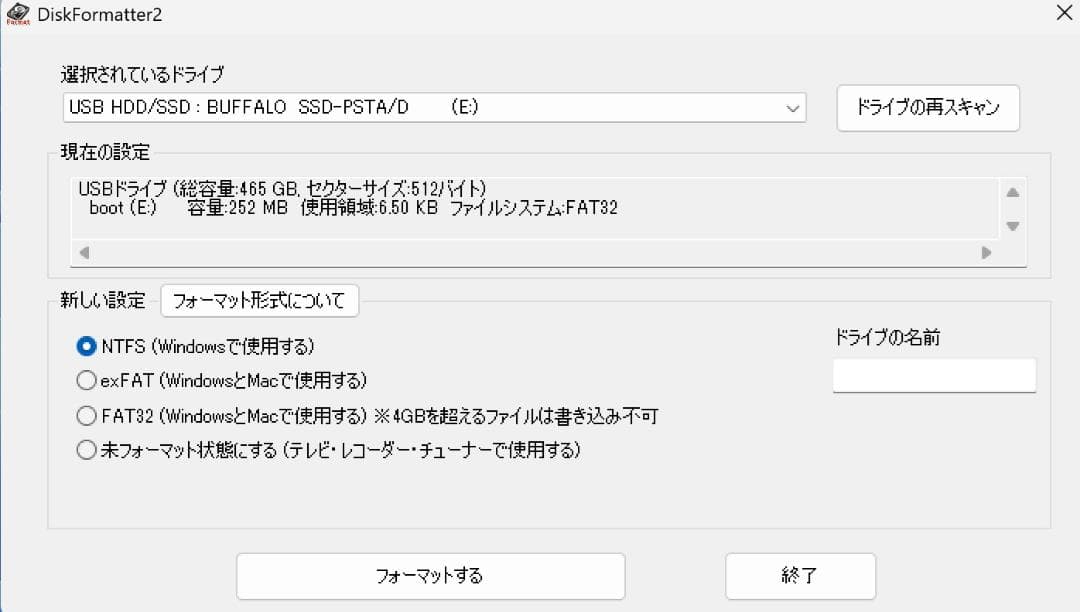Close the DiskFormatter2 window
The height and width of the screenshot is (612, 1080).
1063,12
